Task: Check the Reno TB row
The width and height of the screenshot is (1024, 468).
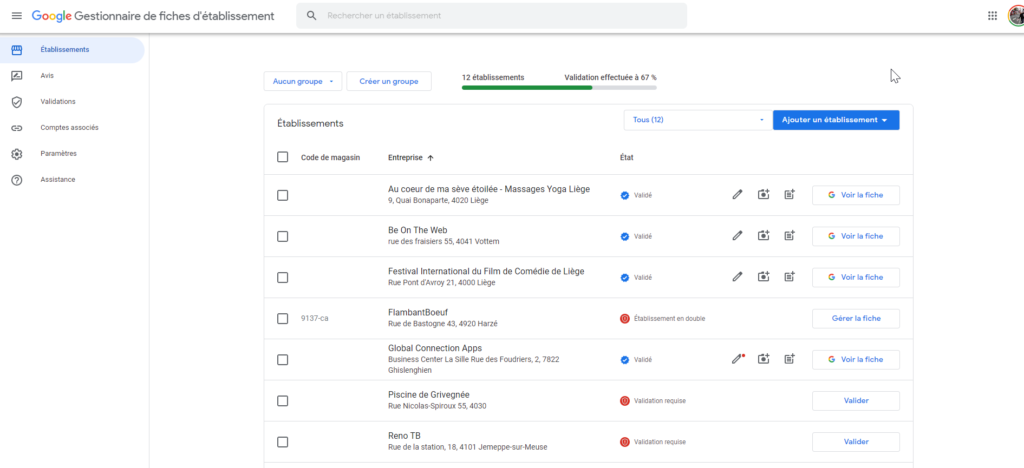Action: pos(282,442)
